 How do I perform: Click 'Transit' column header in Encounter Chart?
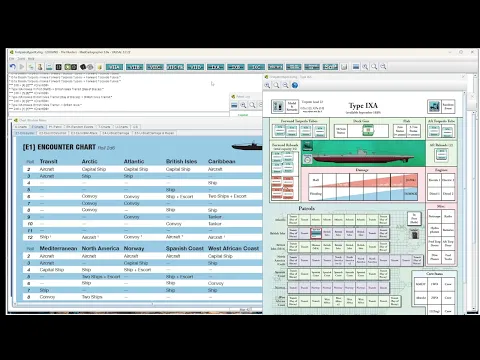pos(49,161)
